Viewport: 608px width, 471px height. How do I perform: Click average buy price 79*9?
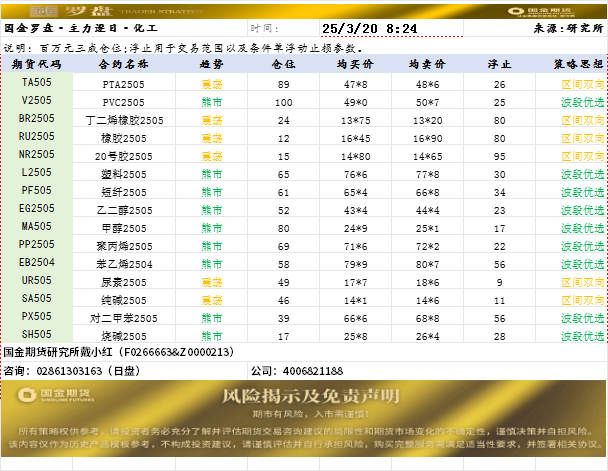coord(356,264)
